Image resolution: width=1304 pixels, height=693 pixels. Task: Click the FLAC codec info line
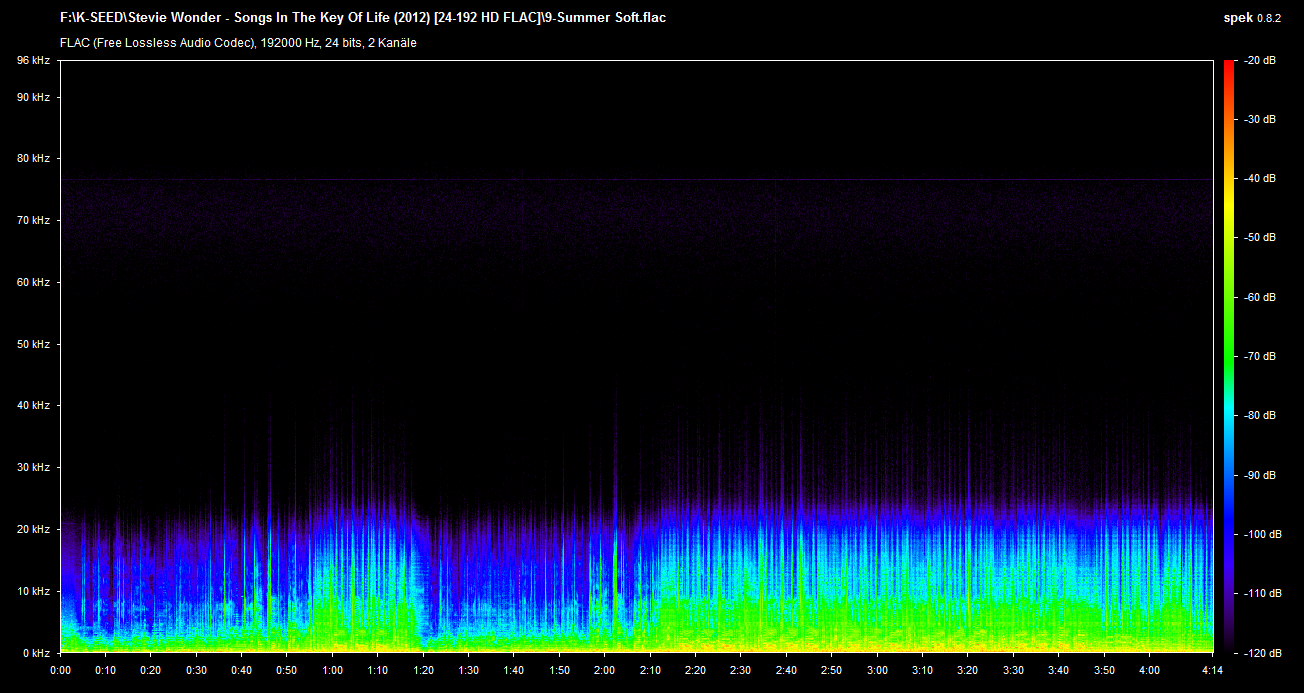238,43
